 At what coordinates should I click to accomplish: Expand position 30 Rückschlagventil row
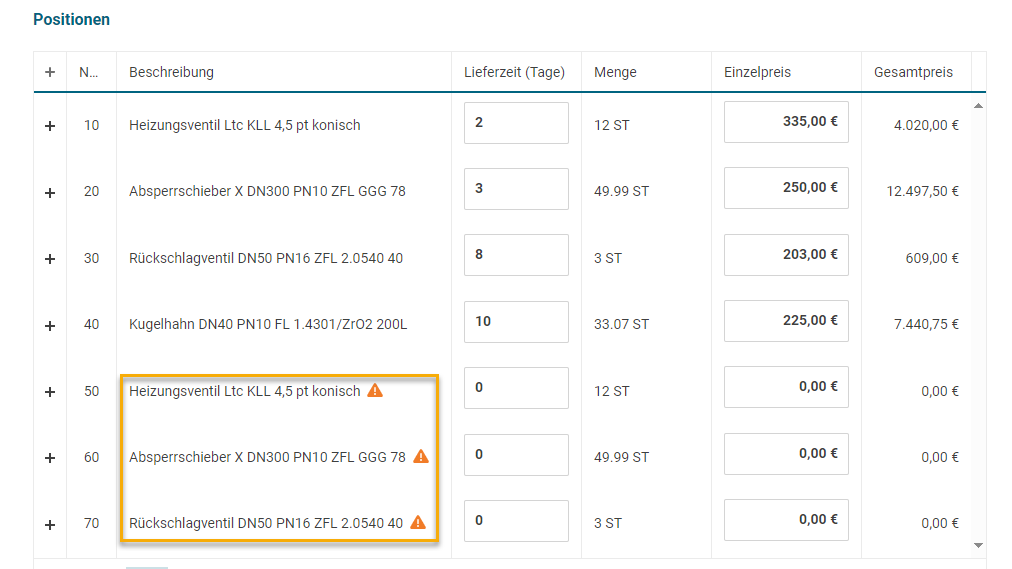pos(50,259)
